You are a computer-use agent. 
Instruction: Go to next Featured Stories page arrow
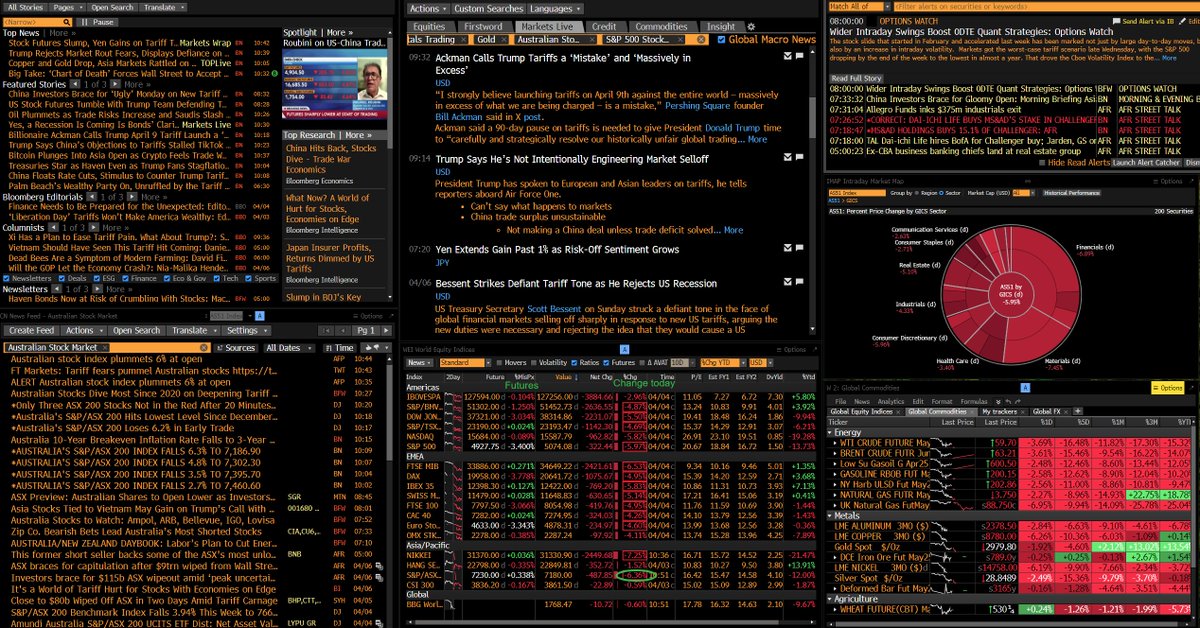[x=115, y=85]
